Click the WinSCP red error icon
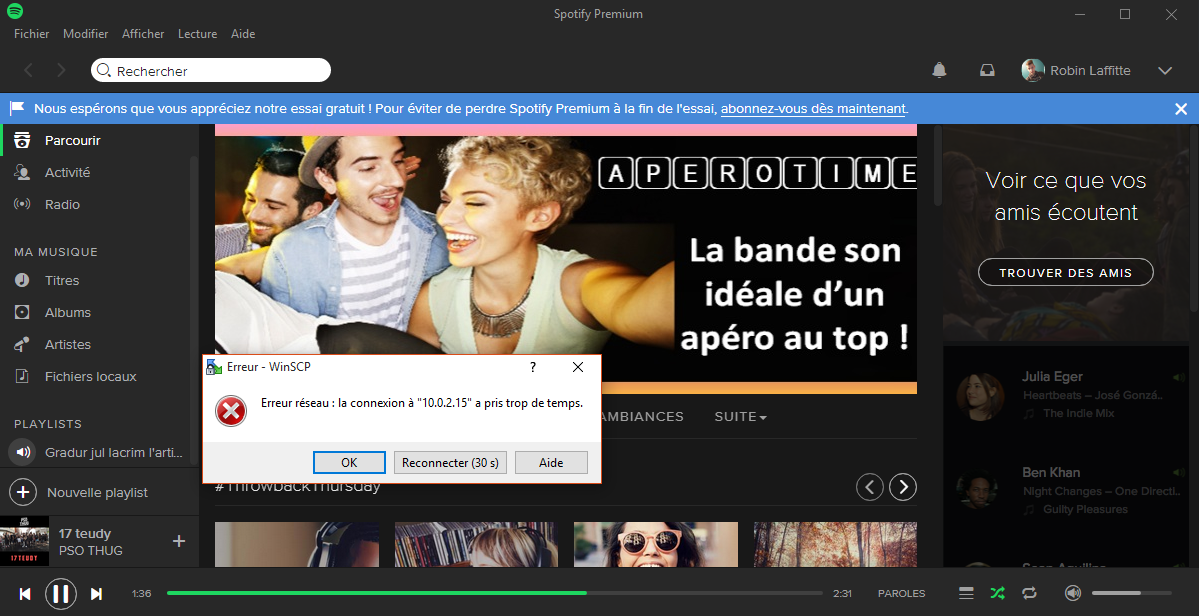This screenshot has height=616, width=1199. click(x=231, y=410)
